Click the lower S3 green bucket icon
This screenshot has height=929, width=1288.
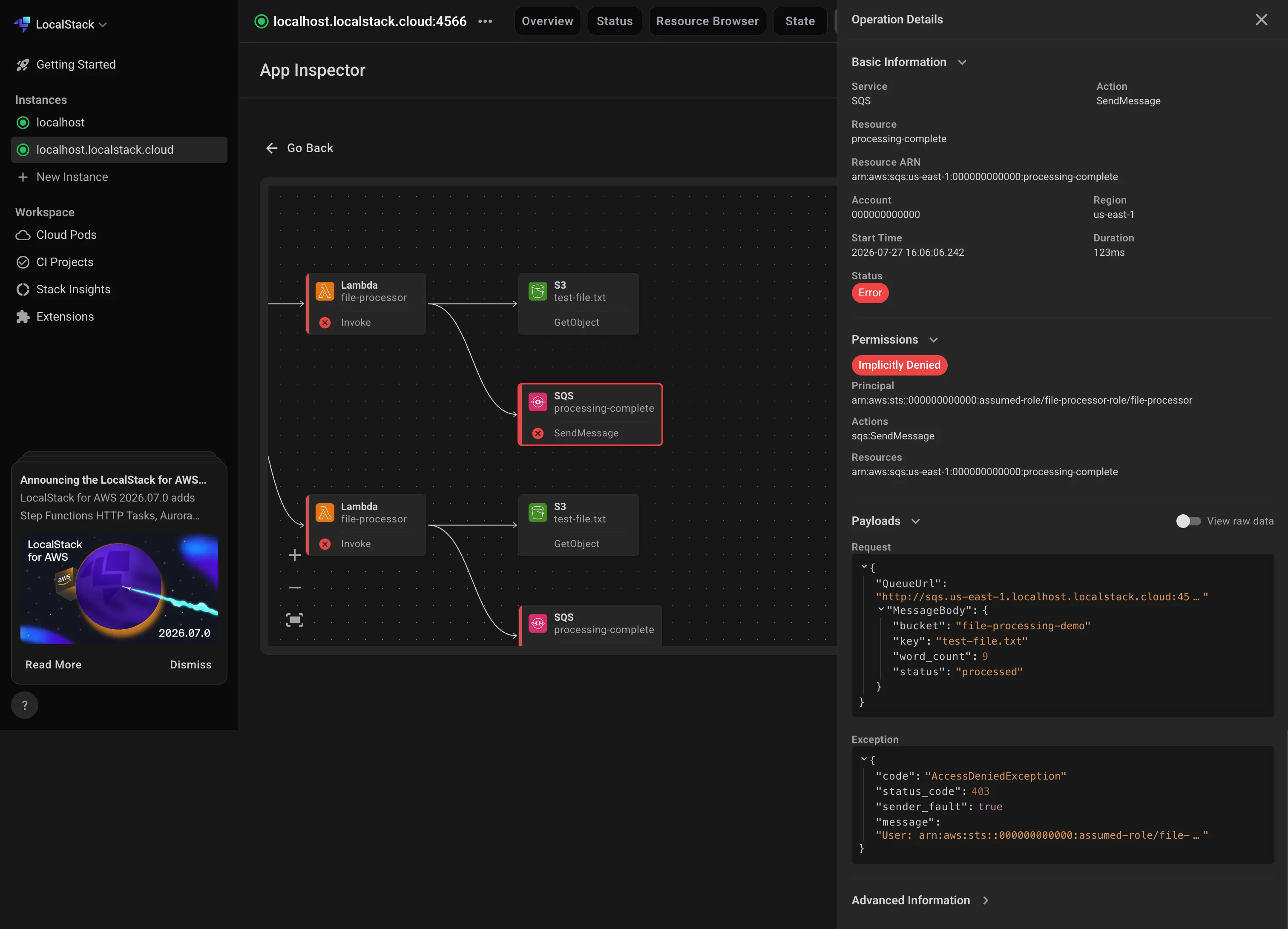pos(538,513)
